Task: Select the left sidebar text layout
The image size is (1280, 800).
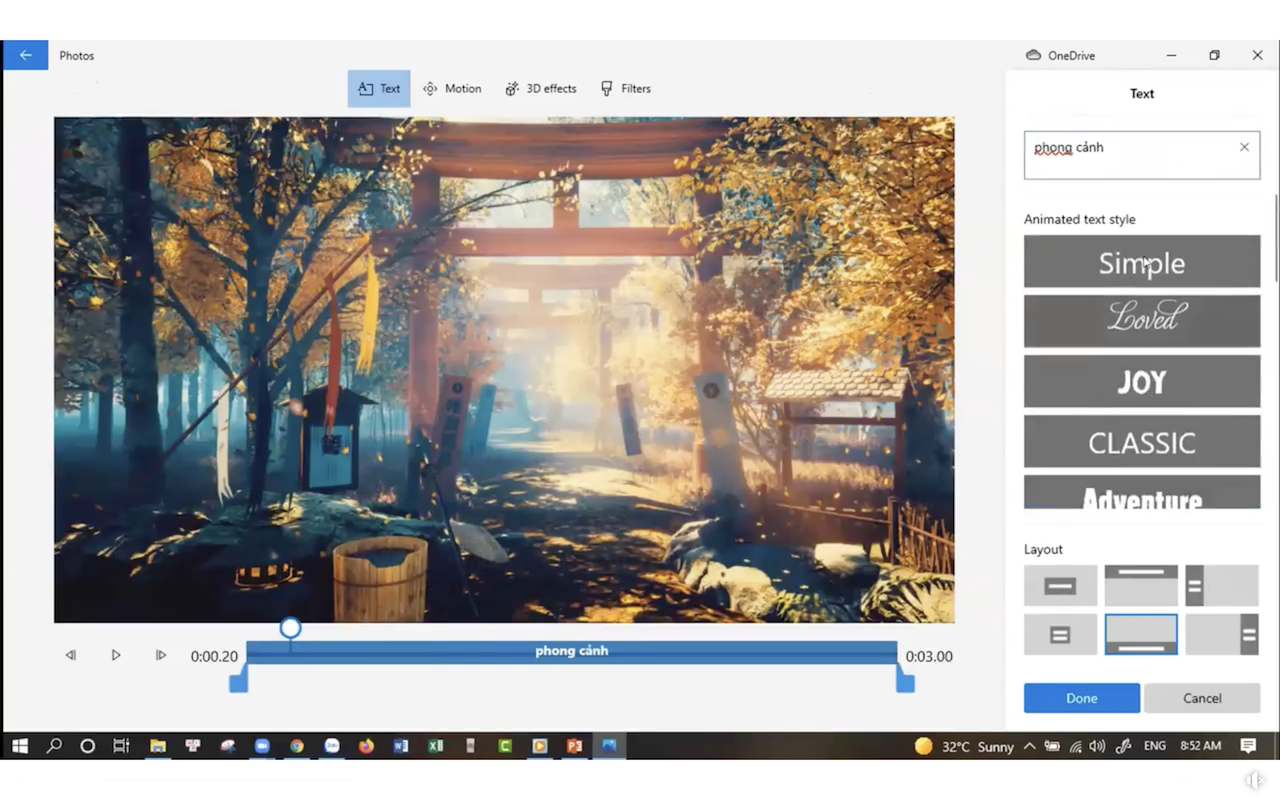Action: 1222,586
